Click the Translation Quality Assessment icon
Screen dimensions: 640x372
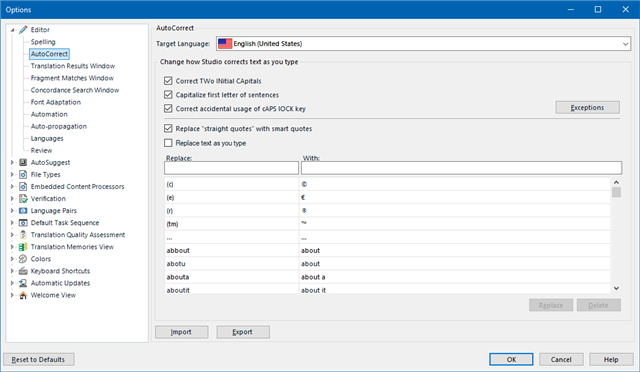coord(23,235)
